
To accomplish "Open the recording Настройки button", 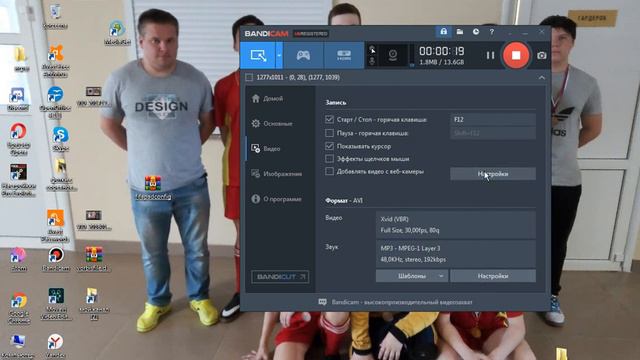I will (493, 173).
